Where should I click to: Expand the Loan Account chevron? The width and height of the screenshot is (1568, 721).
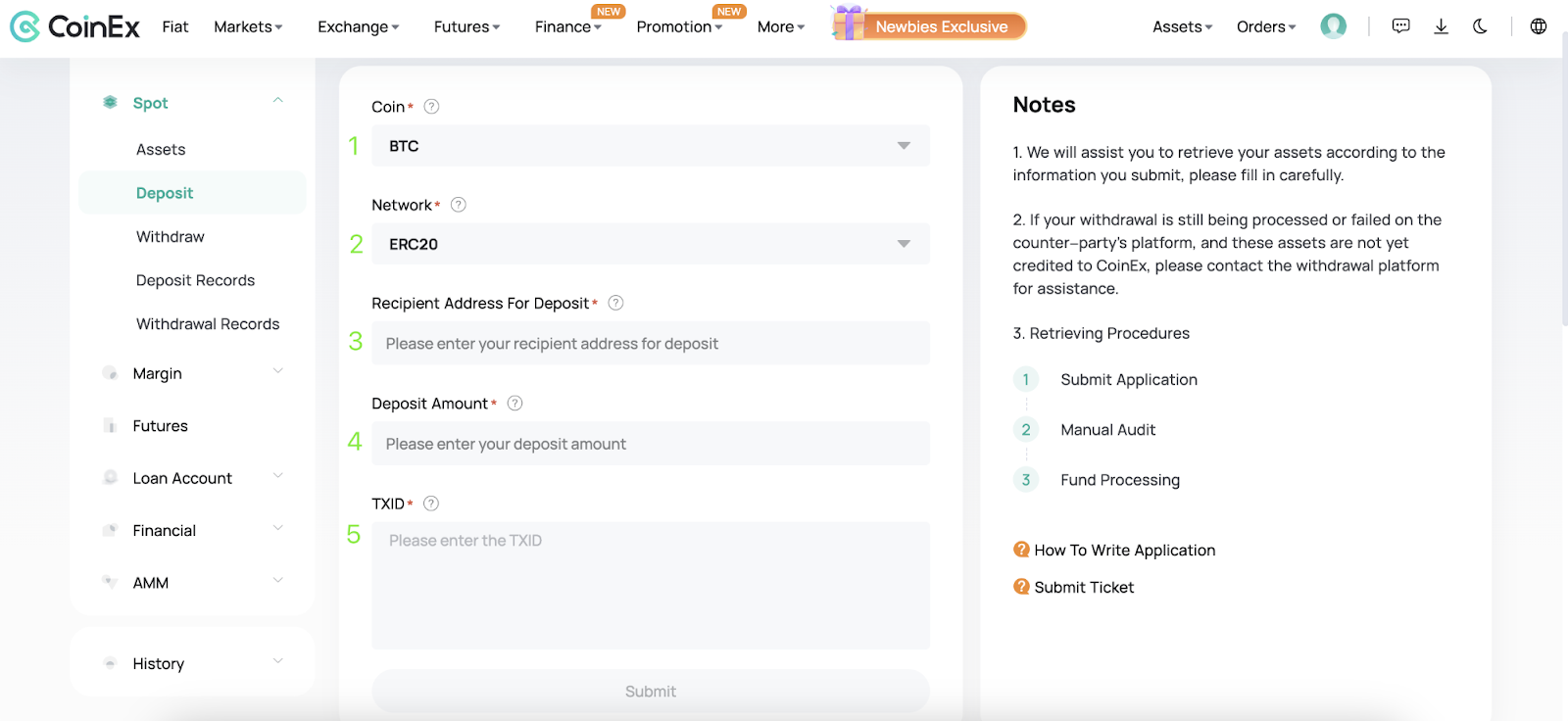tap(278, 475)
